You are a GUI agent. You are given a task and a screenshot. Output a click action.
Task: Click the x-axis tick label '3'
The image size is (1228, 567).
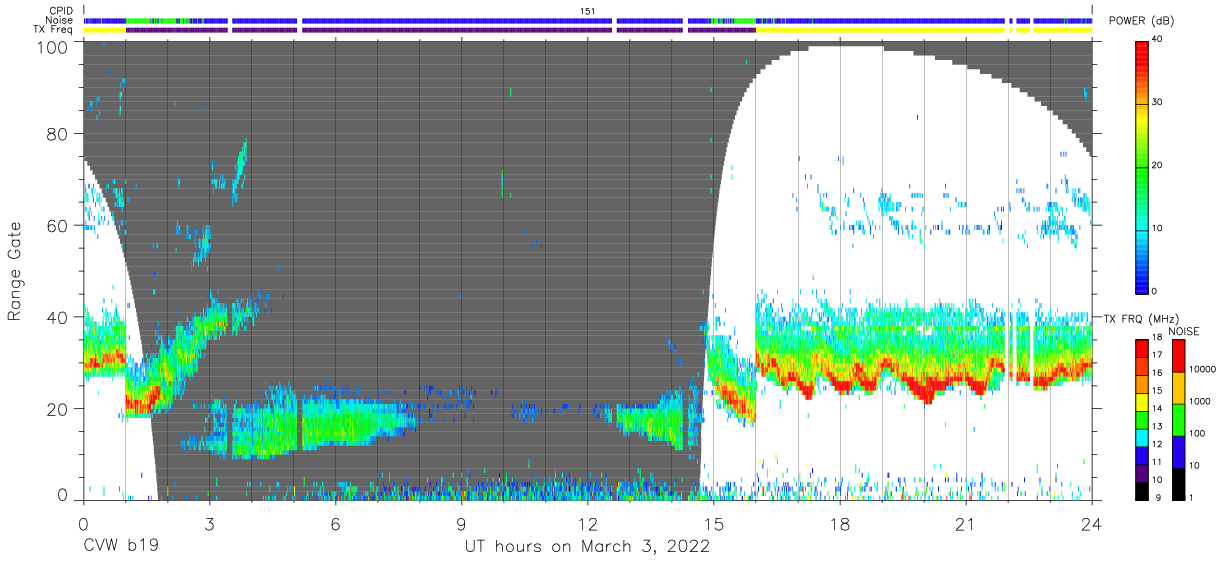209,524
